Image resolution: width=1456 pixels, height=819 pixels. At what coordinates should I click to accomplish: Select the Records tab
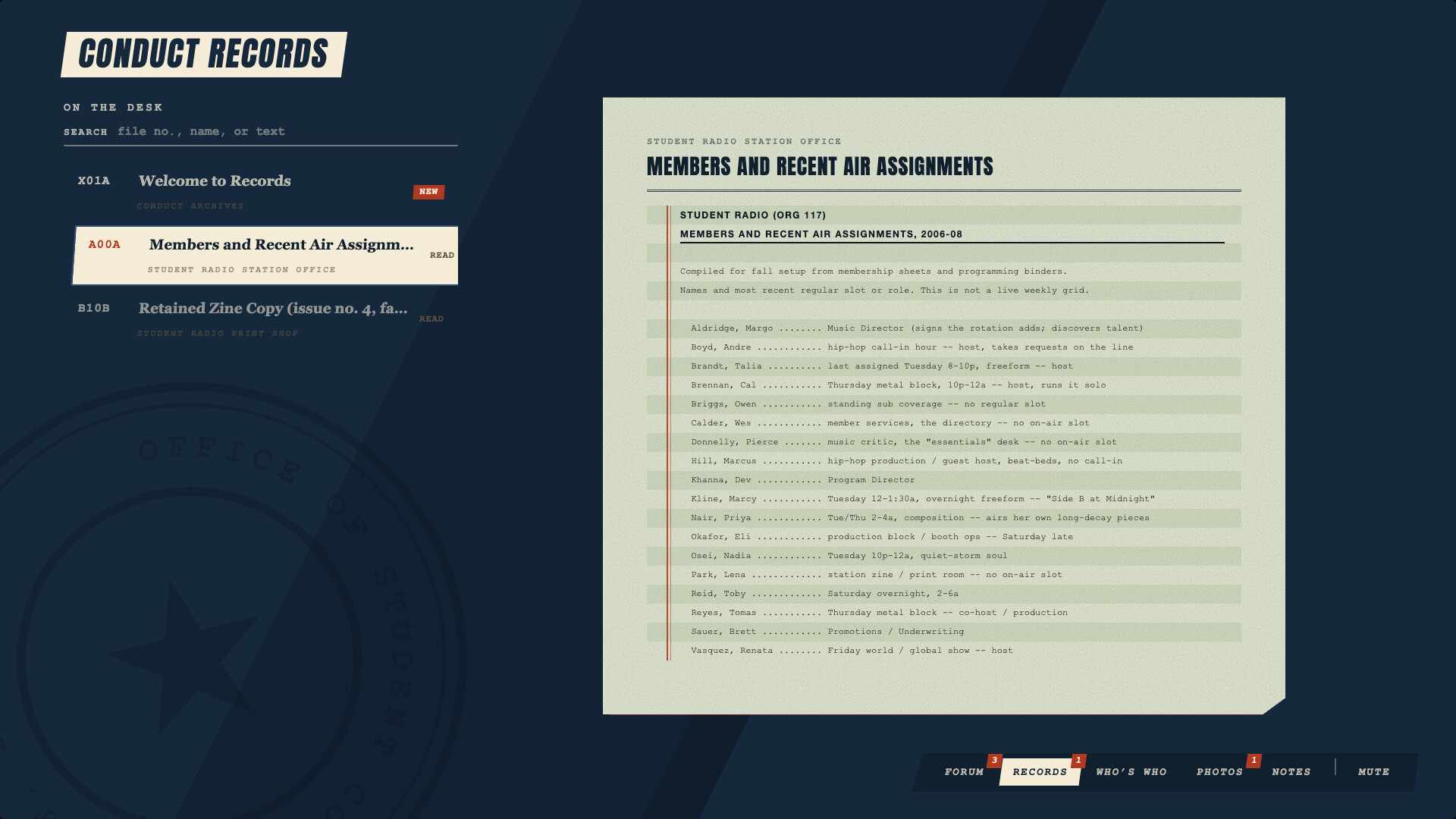click(1040, 772)
